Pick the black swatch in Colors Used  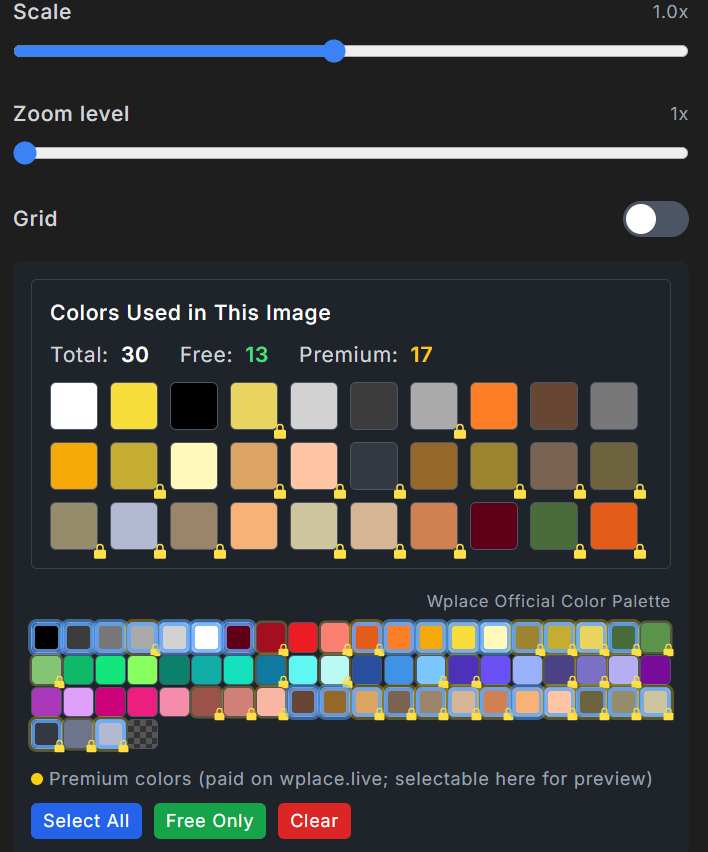194,406
